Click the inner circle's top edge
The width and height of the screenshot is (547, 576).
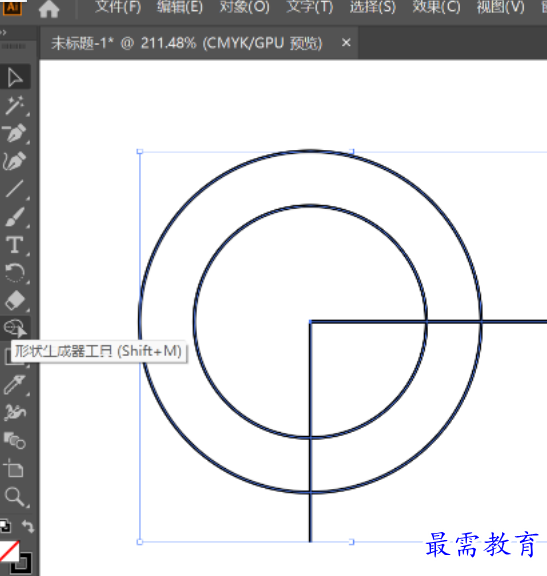tap(310, 205)
